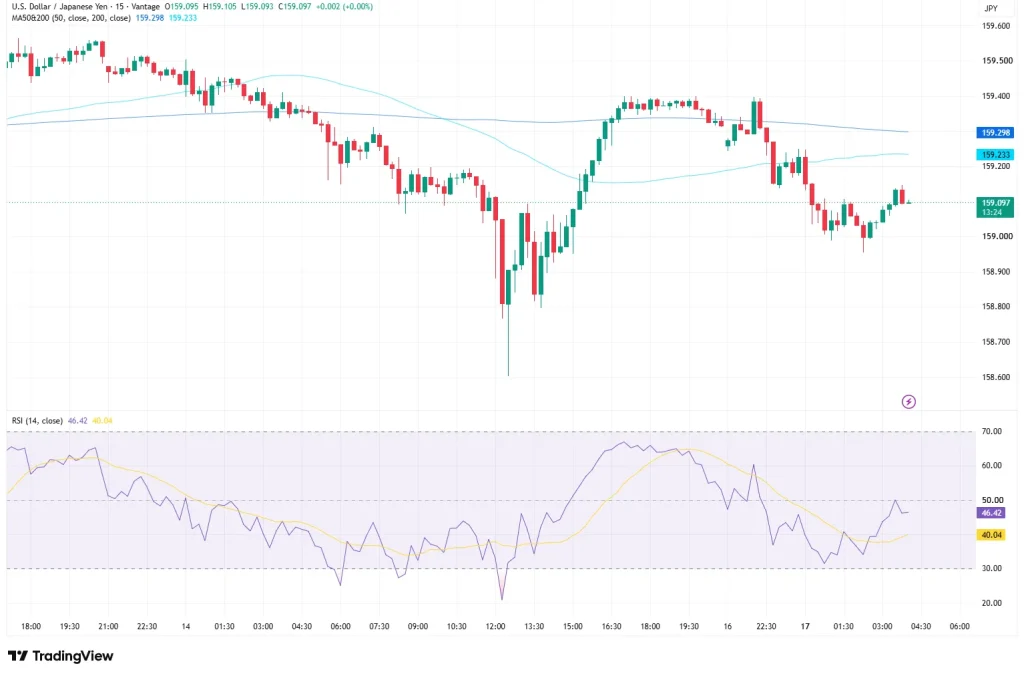Select the RSI (14, close) indicator legend
This screenshot has width=1024, height=676.
pos(37,421)
